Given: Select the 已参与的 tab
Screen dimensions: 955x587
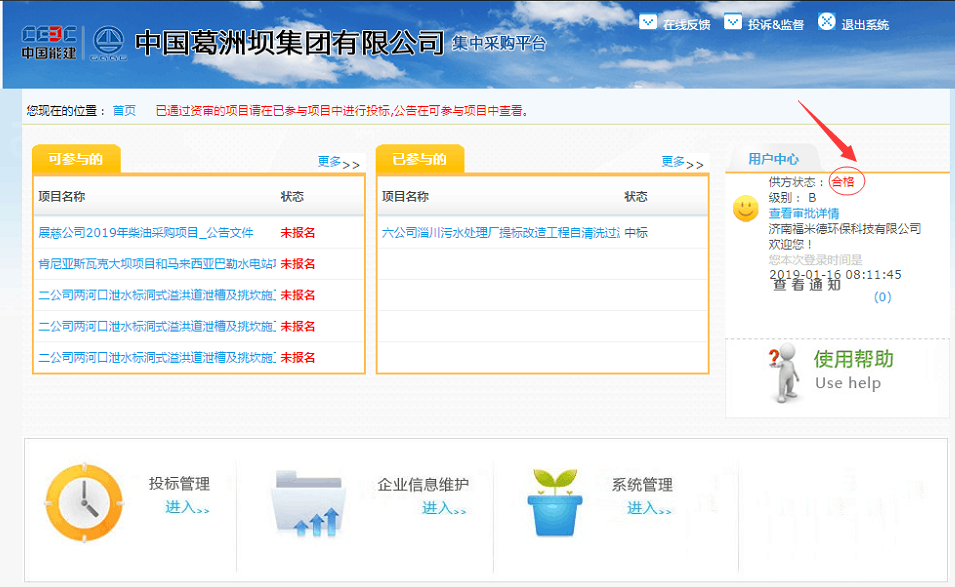Looking at the screenshot, I should (419, 159).
